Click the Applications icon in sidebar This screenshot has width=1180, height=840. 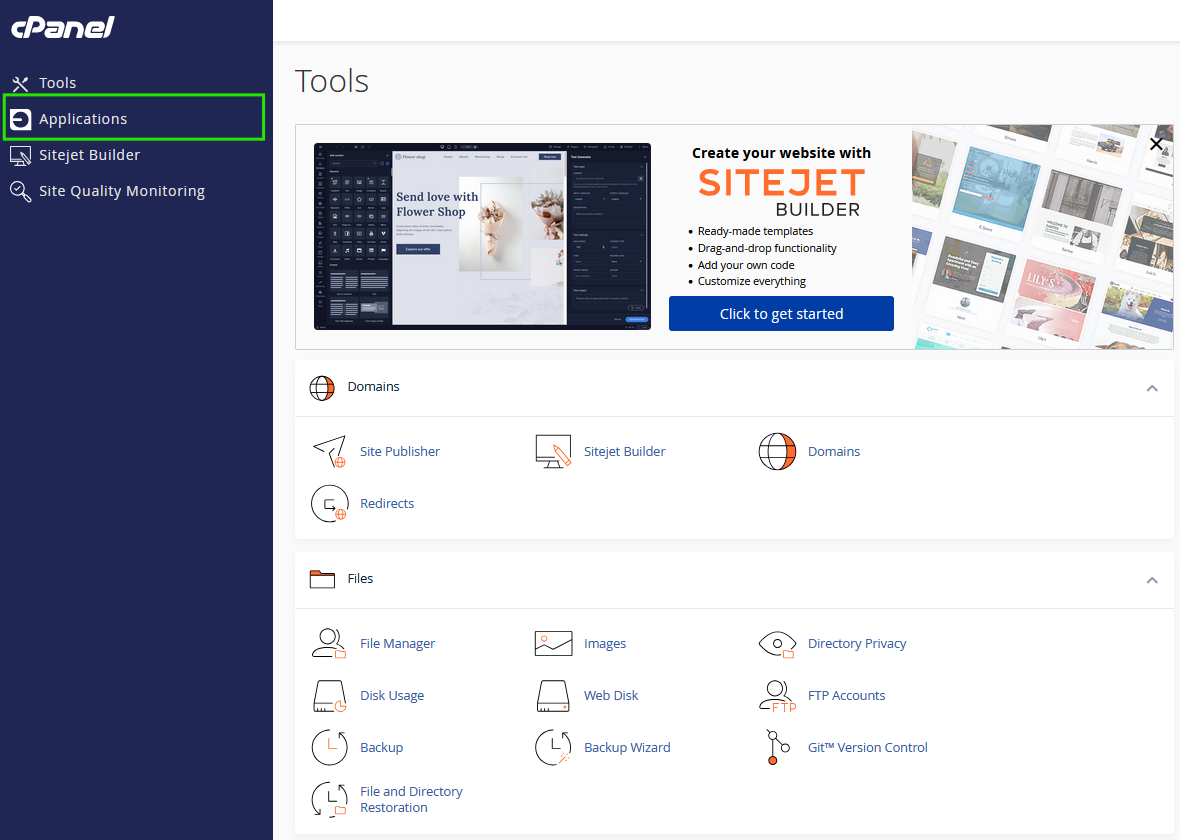pyautogui.click(x=20, y=119)
